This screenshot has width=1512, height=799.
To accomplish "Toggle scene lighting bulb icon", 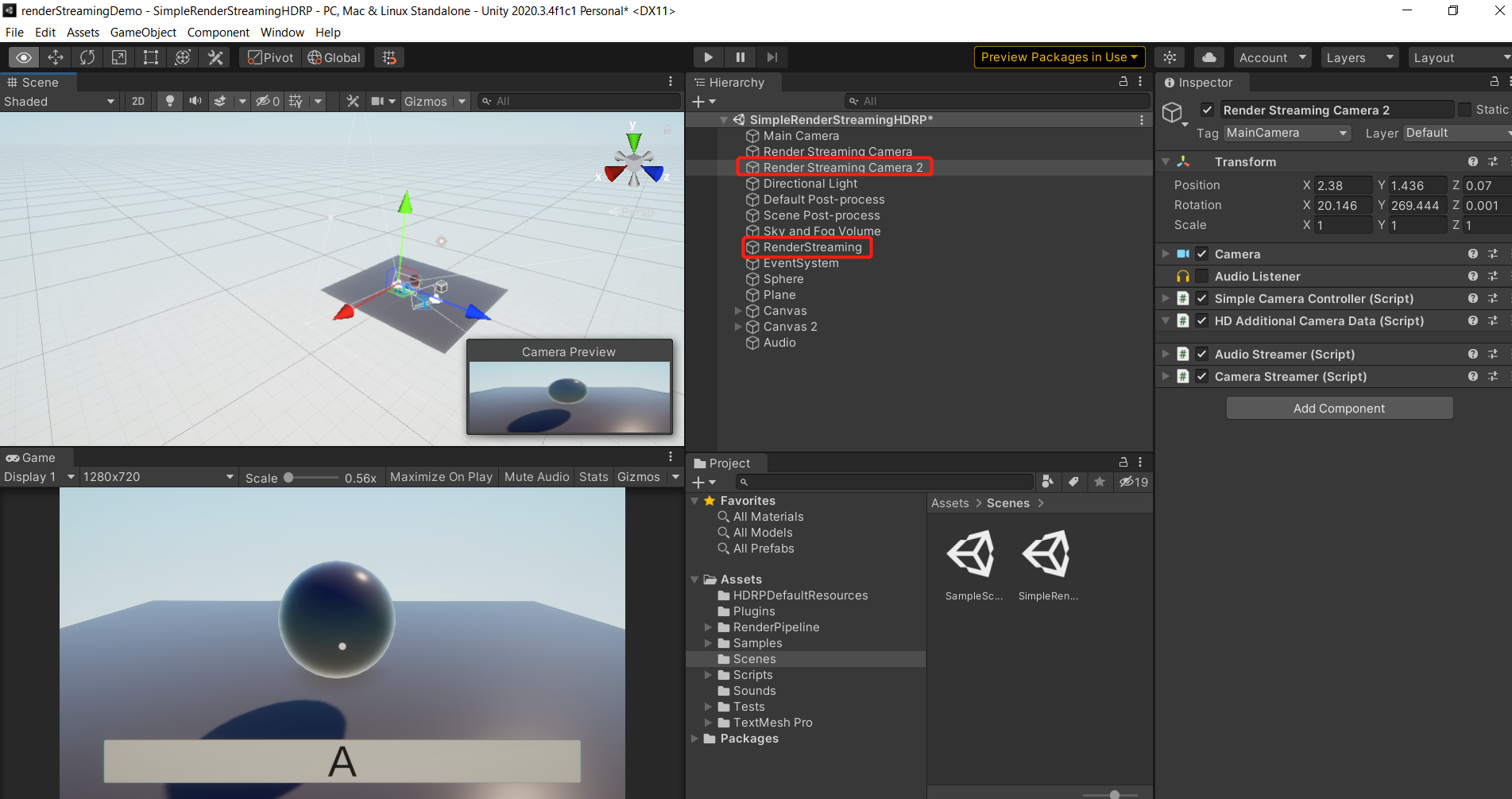I will (169, 101).
